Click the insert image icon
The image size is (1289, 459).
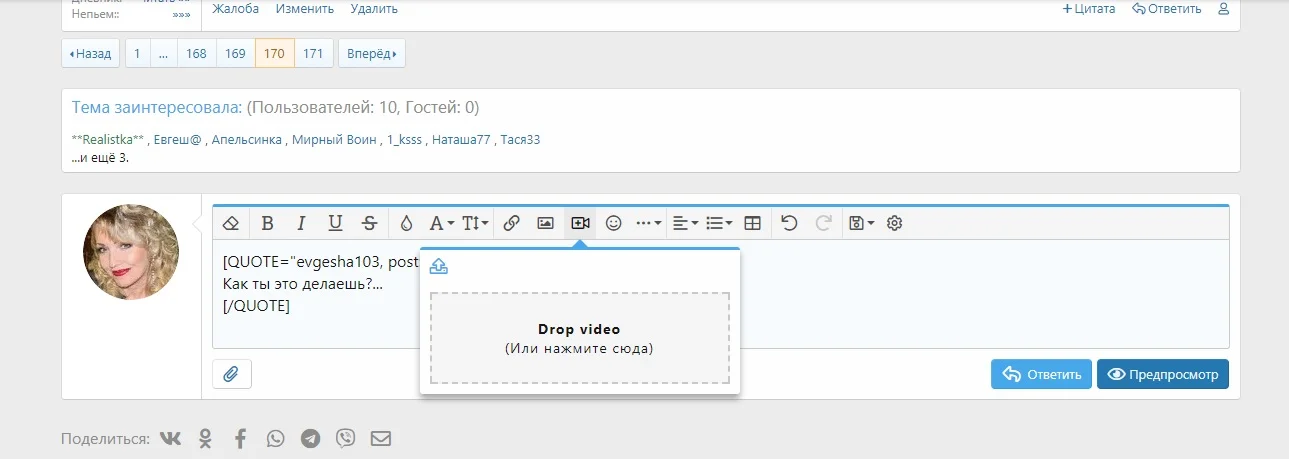click(545, 223)
